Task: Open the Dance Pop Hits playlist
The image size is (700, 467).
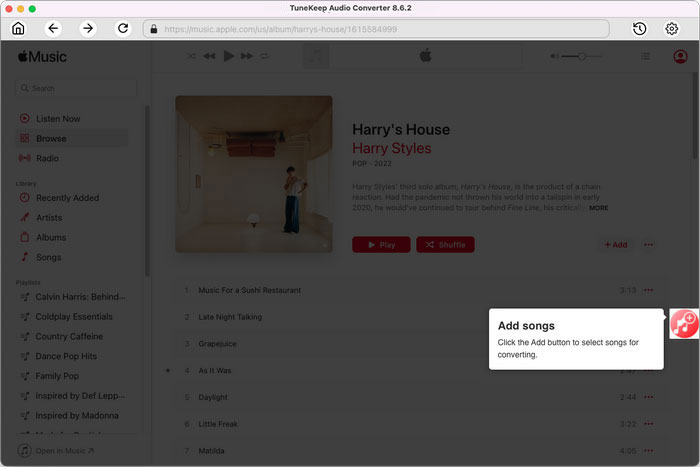Action: (x=66, y=356)
